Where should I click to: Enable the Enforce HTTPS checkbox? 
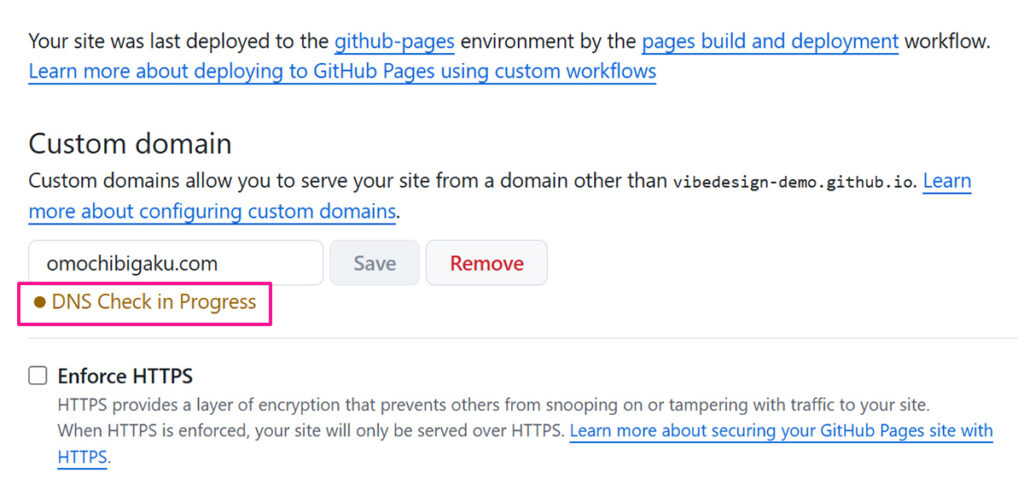(x=38, y=376)
